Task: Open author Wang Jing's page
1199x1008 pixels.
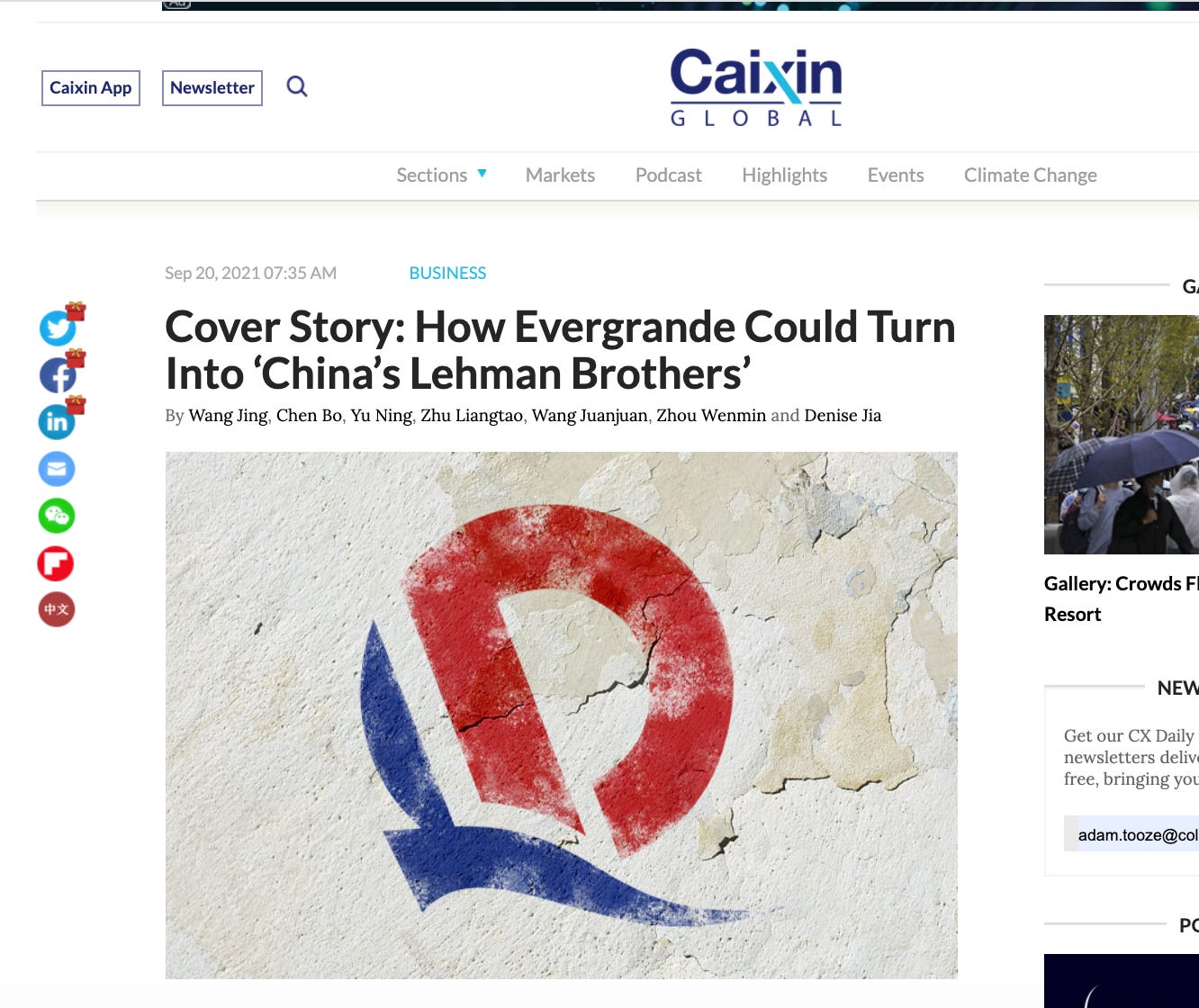Action: tap(228, 416)
